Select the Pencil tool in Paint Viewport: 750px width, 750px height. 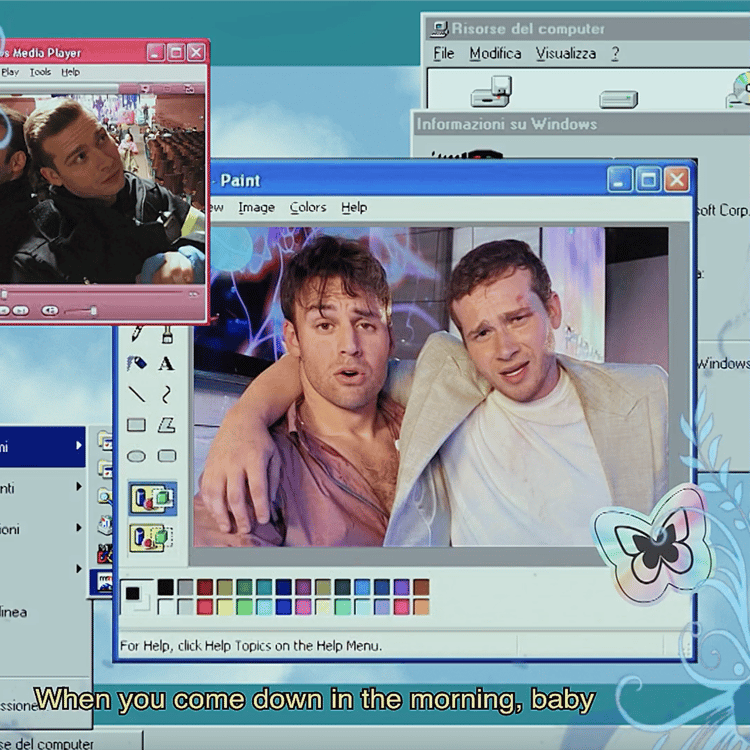[x=137, y=333]
